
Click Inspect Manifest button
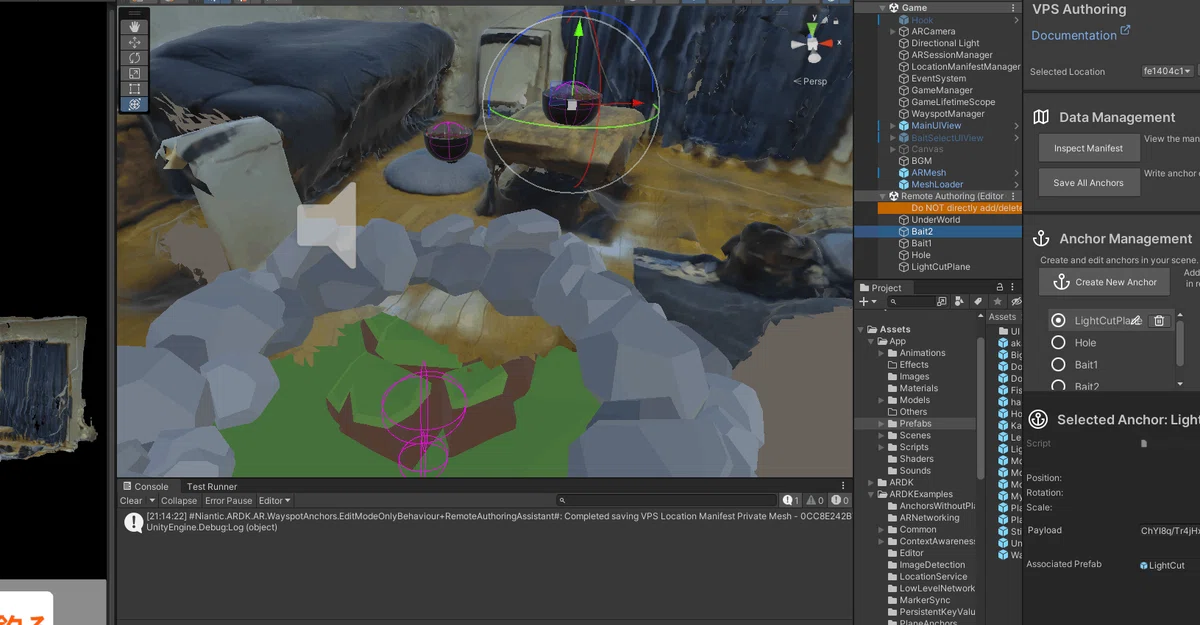point(1089,148)
